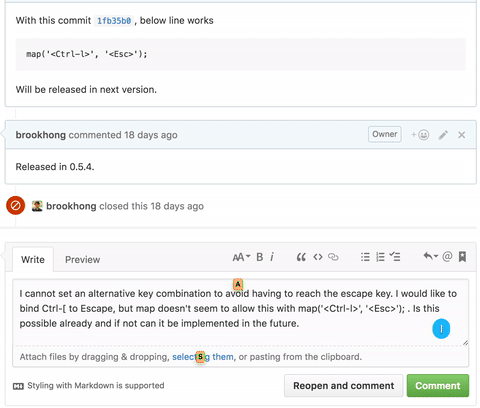The height and width of the screenshot is (408, 480).
Task: Click the green Comment button
Action: tap(438, 386)
